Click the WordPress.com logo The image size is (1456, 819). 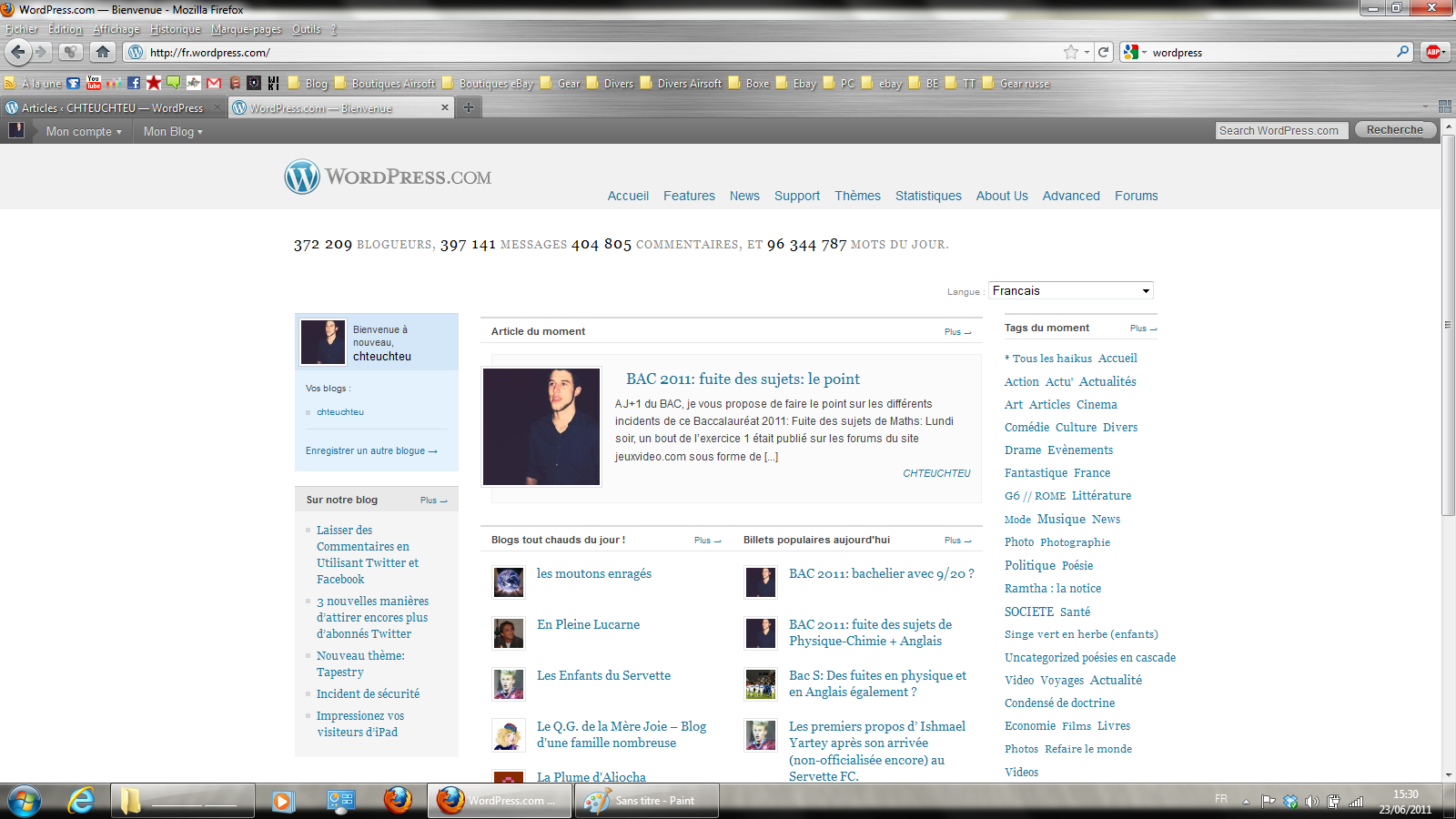[388, 177]
